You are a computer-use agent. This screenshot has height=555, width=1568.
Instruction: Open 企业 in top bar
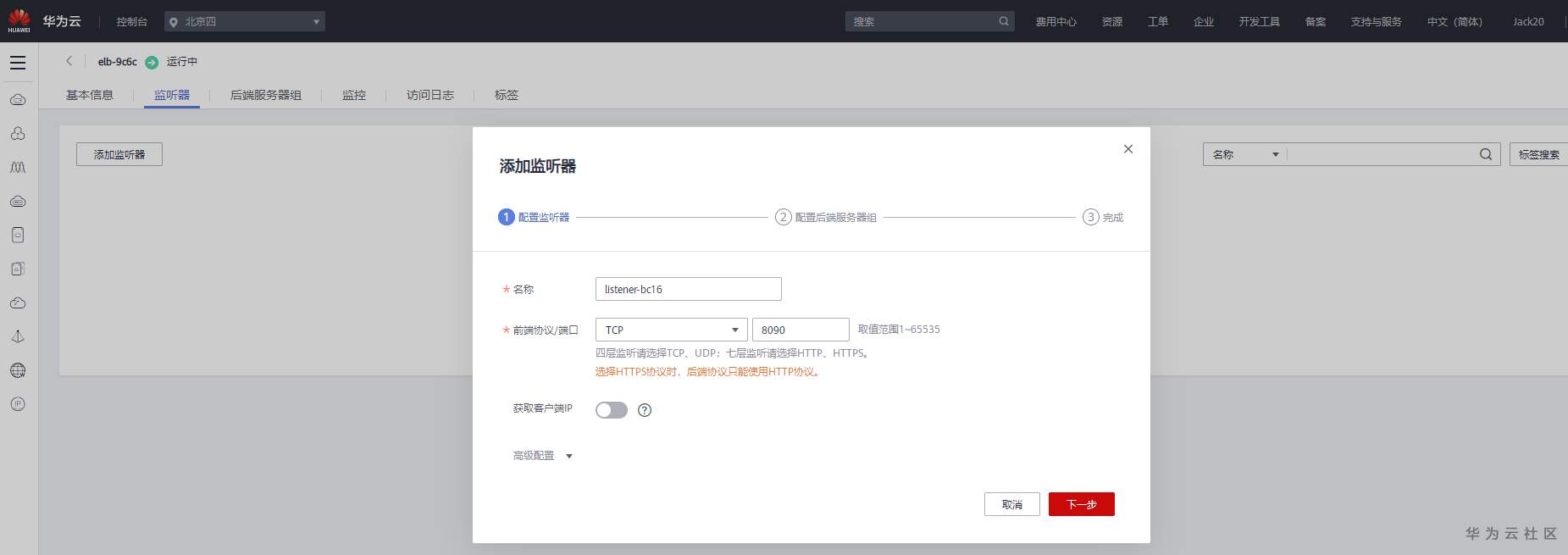click(1204, 21)
